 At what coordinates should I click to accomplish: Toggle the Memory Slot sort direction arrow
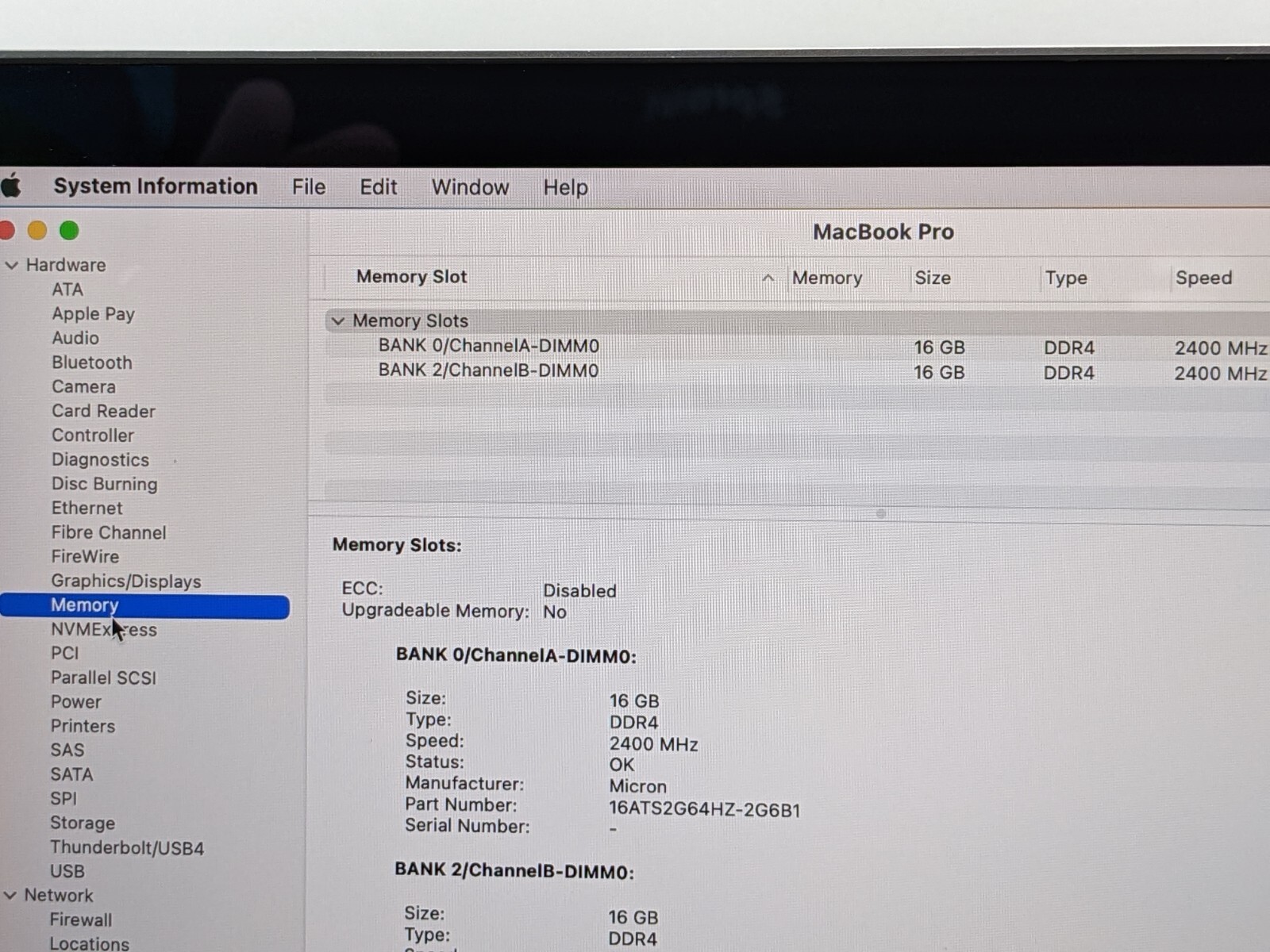[x=768, y=278]
